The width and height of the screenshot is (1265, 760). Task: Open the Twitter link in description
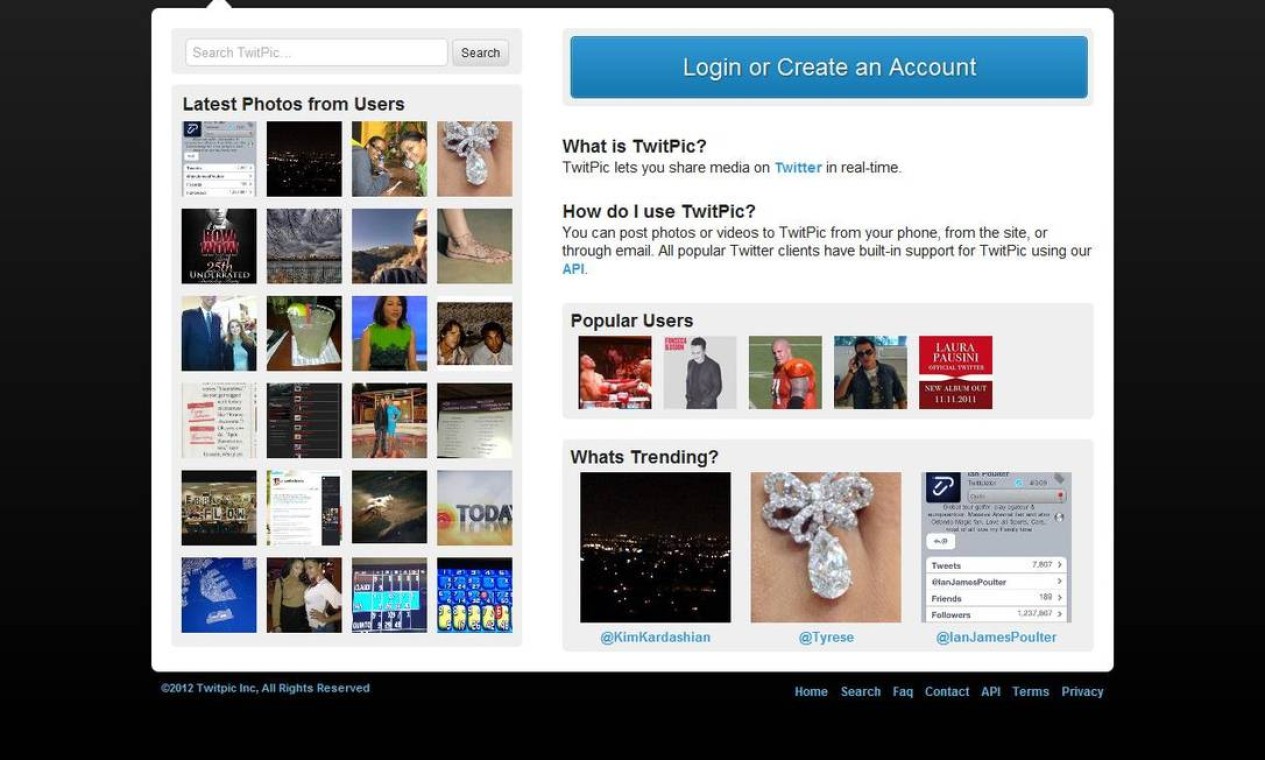[798, 168]
